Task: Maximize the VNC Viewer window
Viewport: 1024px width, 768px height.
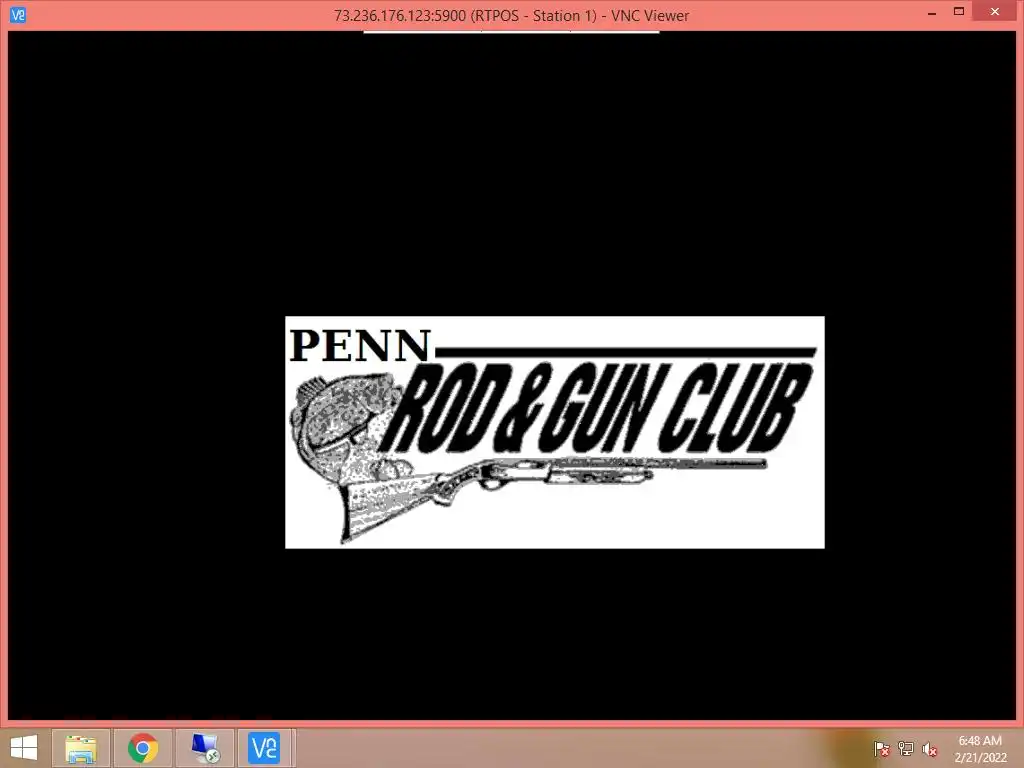Action: coord(959,12)
